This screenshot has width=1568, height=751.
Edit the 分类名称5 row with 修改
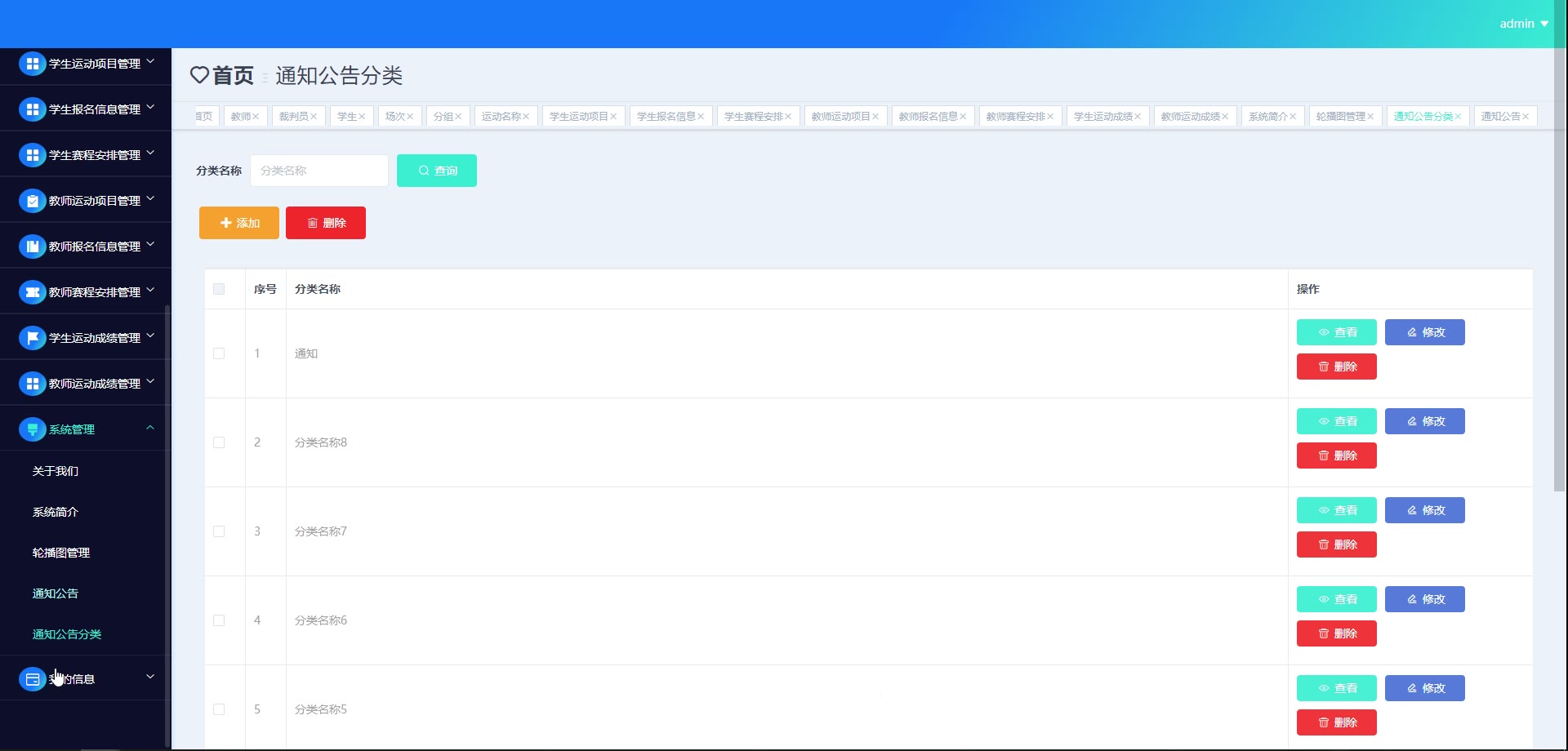1425,688
